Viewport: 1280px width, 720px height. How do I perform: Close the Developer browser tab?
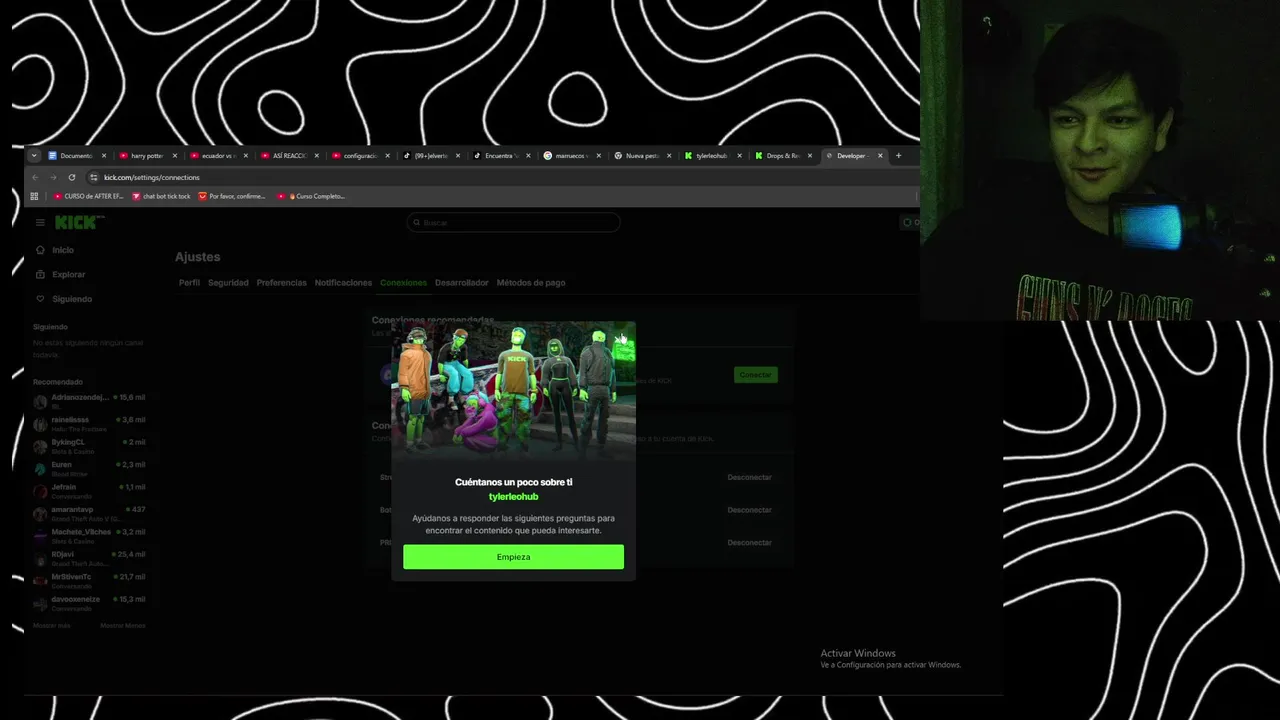pyautogui.click(x=880, y=156)
